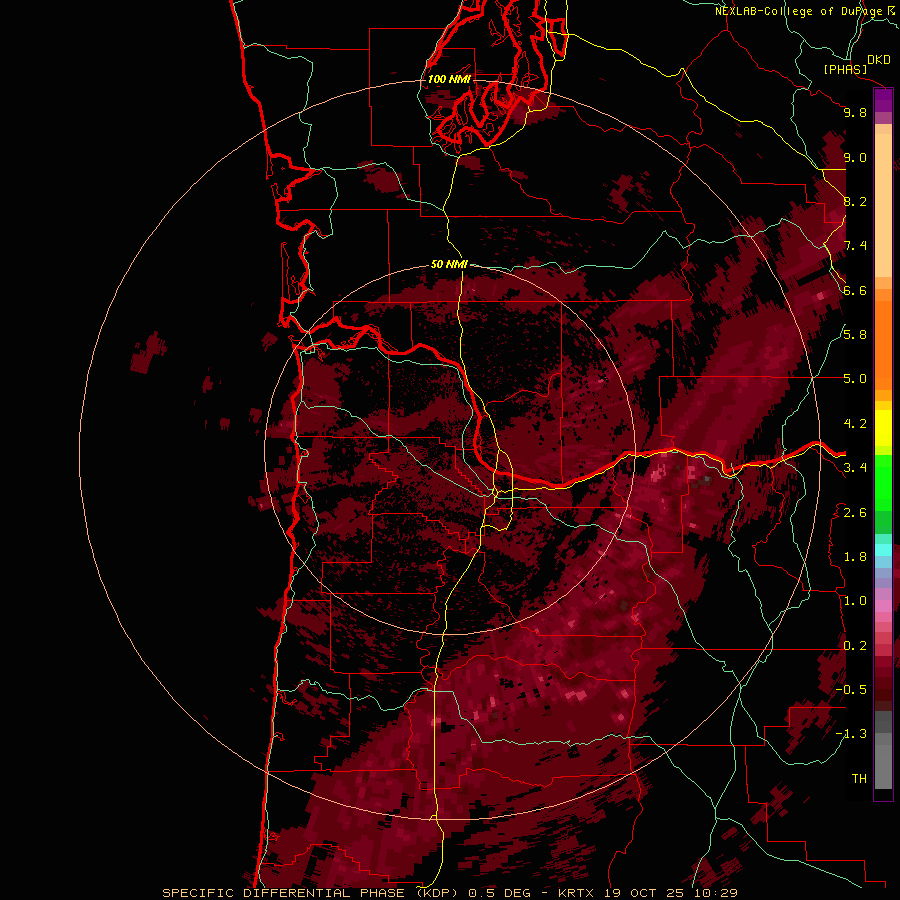This screenshot has width=900, height=900.
Task: Pick the pale peach band of the color bar
Action: coord(883,205)
